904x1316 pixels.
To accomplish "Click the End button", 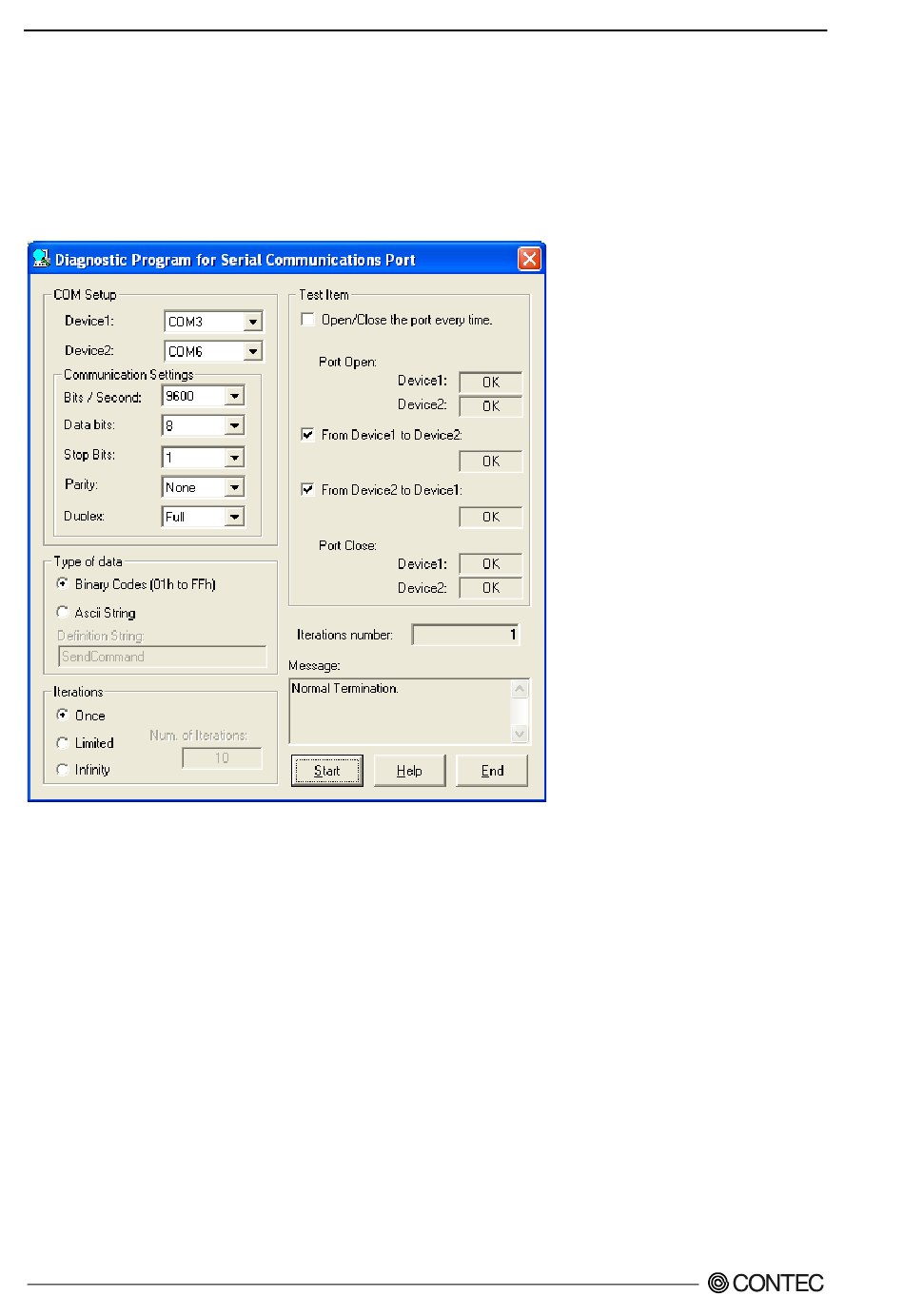I will pos(492,771).
